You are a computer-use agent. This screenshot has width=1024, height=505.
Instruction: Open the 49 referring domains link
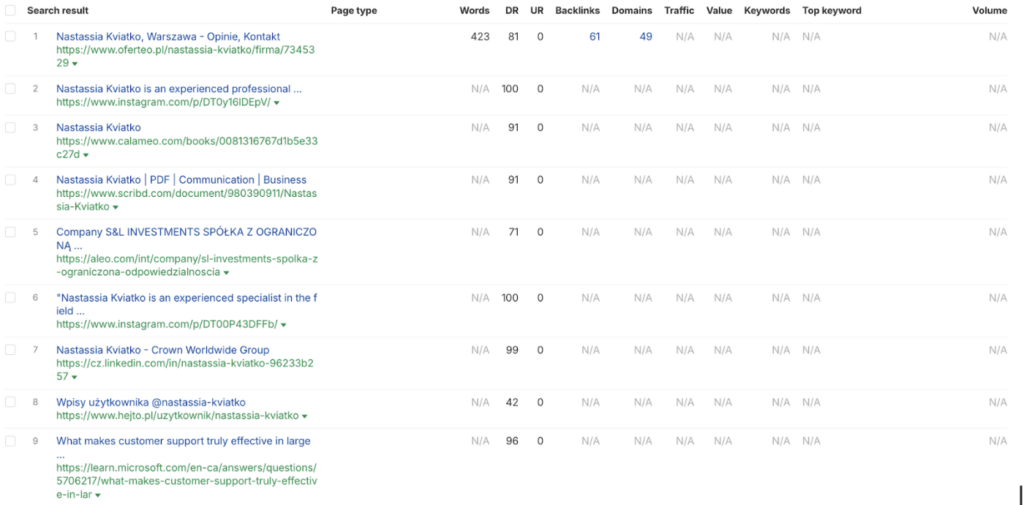[645, 36]
